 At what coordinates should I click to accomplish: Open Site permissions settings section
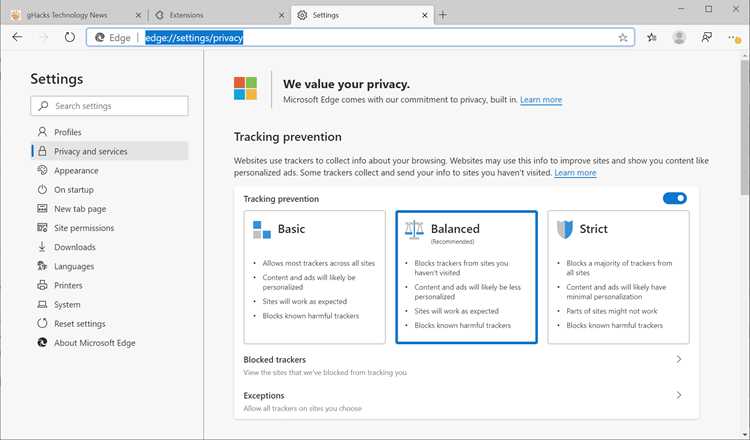[110, 228]
